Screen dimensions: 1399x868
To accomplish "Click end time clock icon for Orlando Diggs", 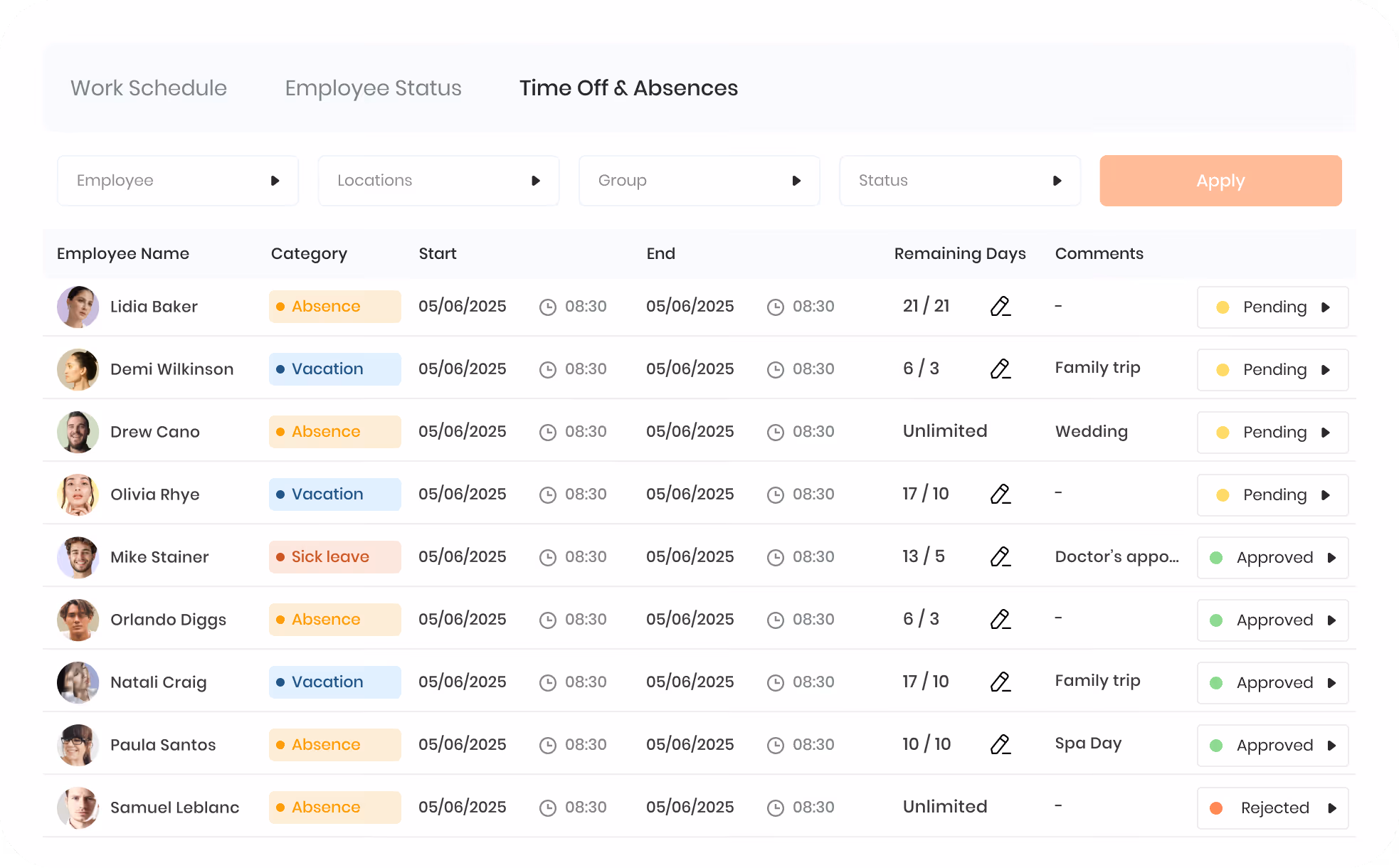I will [776, 620].
